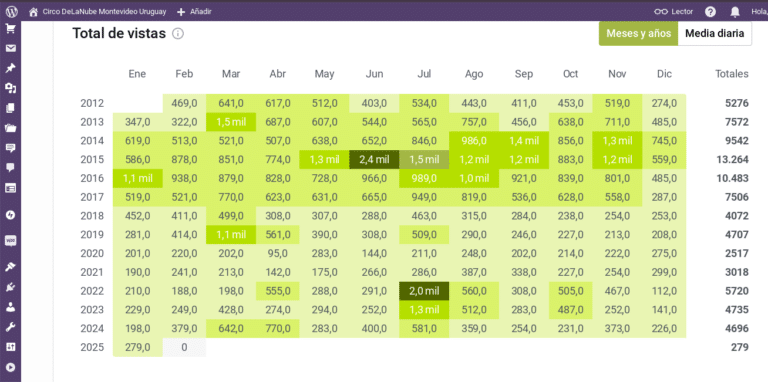This screenshot has width=768, height=382.
Task: Select the April 2020 cell showing 95,0
Action: (x=278, y=253)
